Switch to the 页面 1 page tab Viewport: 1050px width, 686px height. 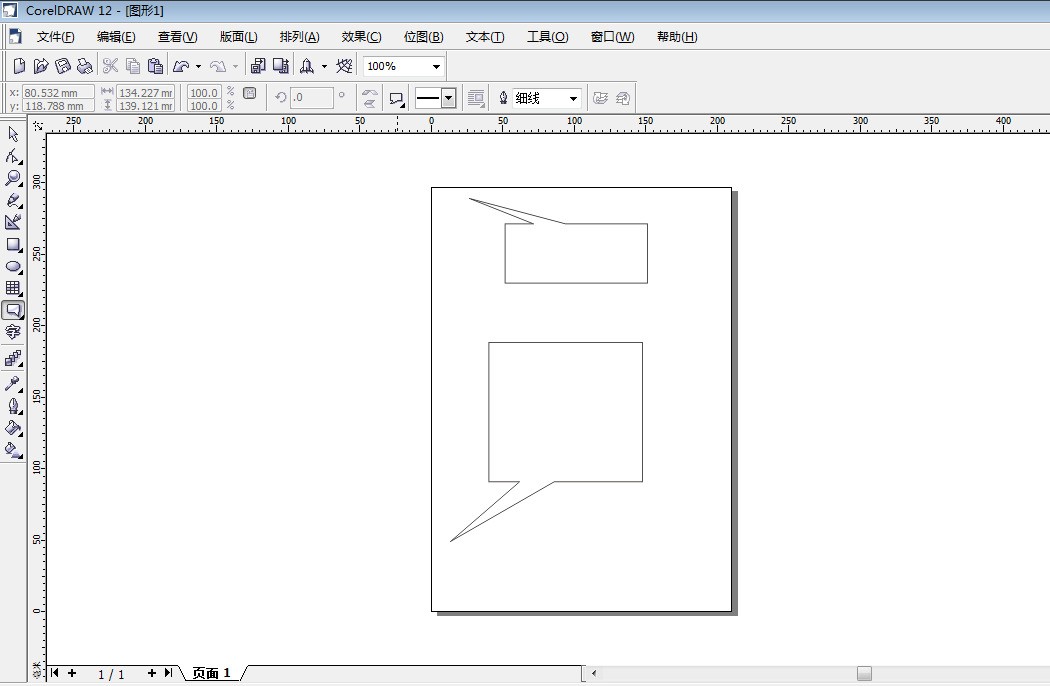tap(211, 674)
